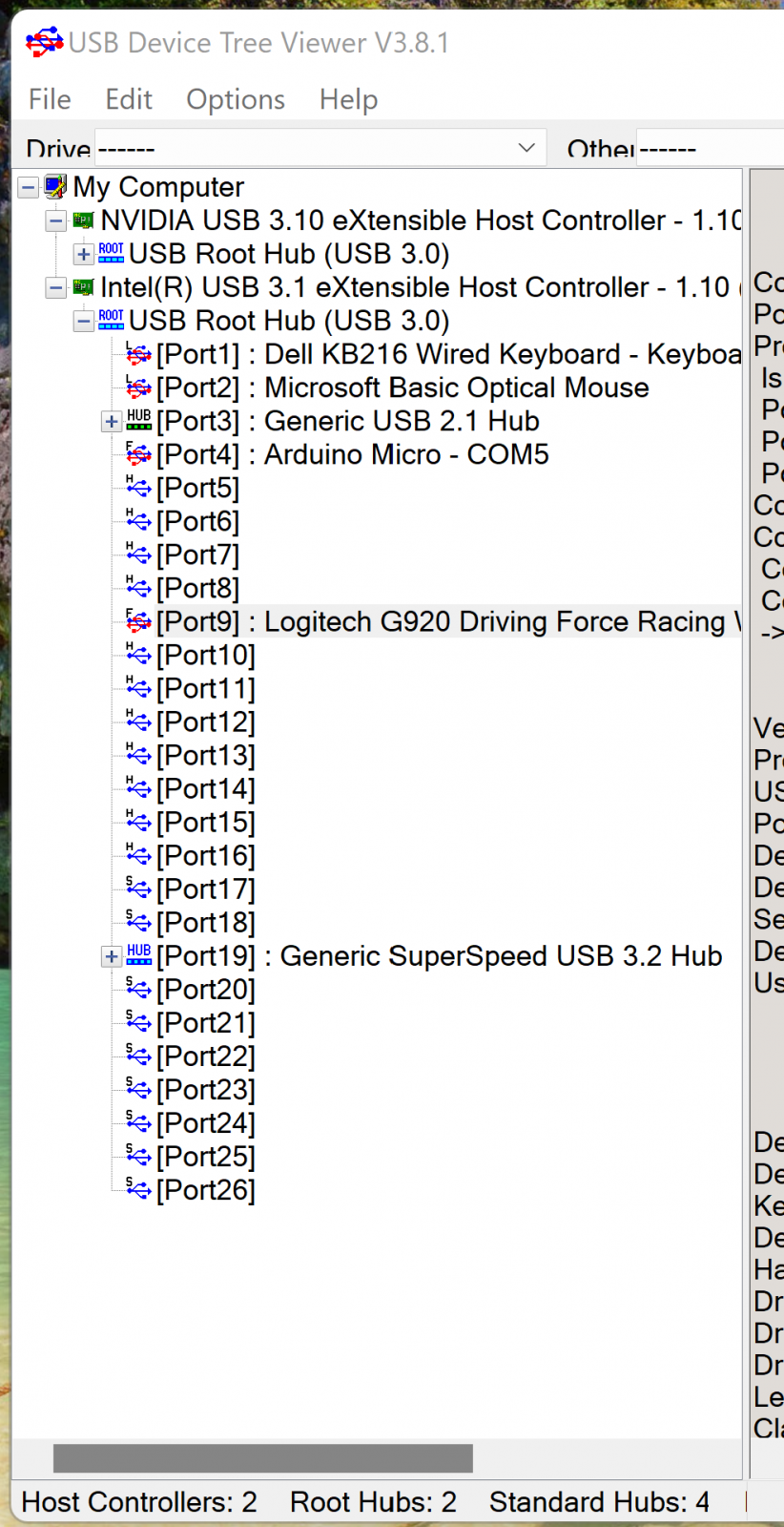
Task: Click the Port12 empty port USB icon
Action: (138, 722)
